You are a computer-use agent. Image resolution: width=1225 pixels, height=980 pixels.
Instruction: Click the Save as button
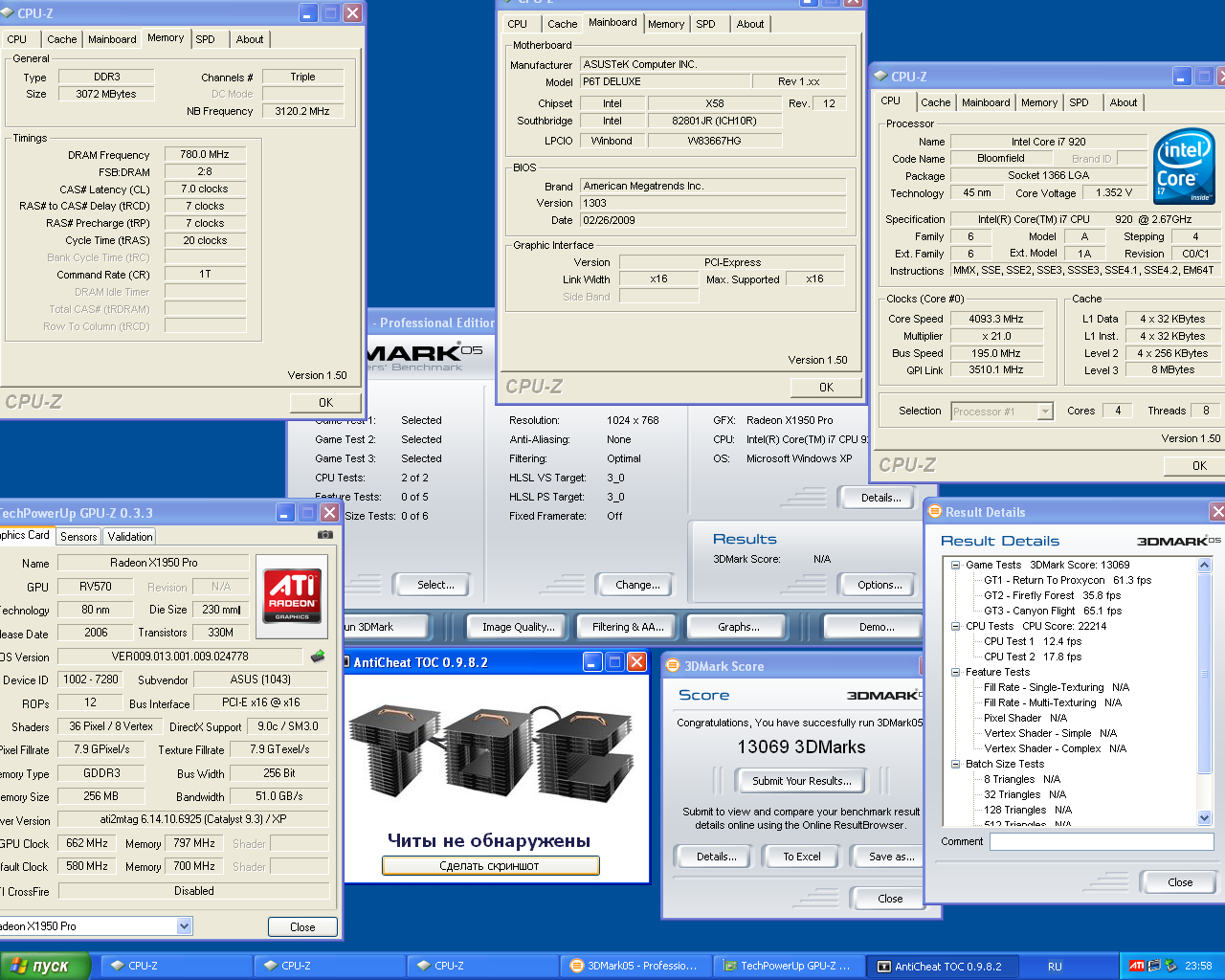[890, 857]
